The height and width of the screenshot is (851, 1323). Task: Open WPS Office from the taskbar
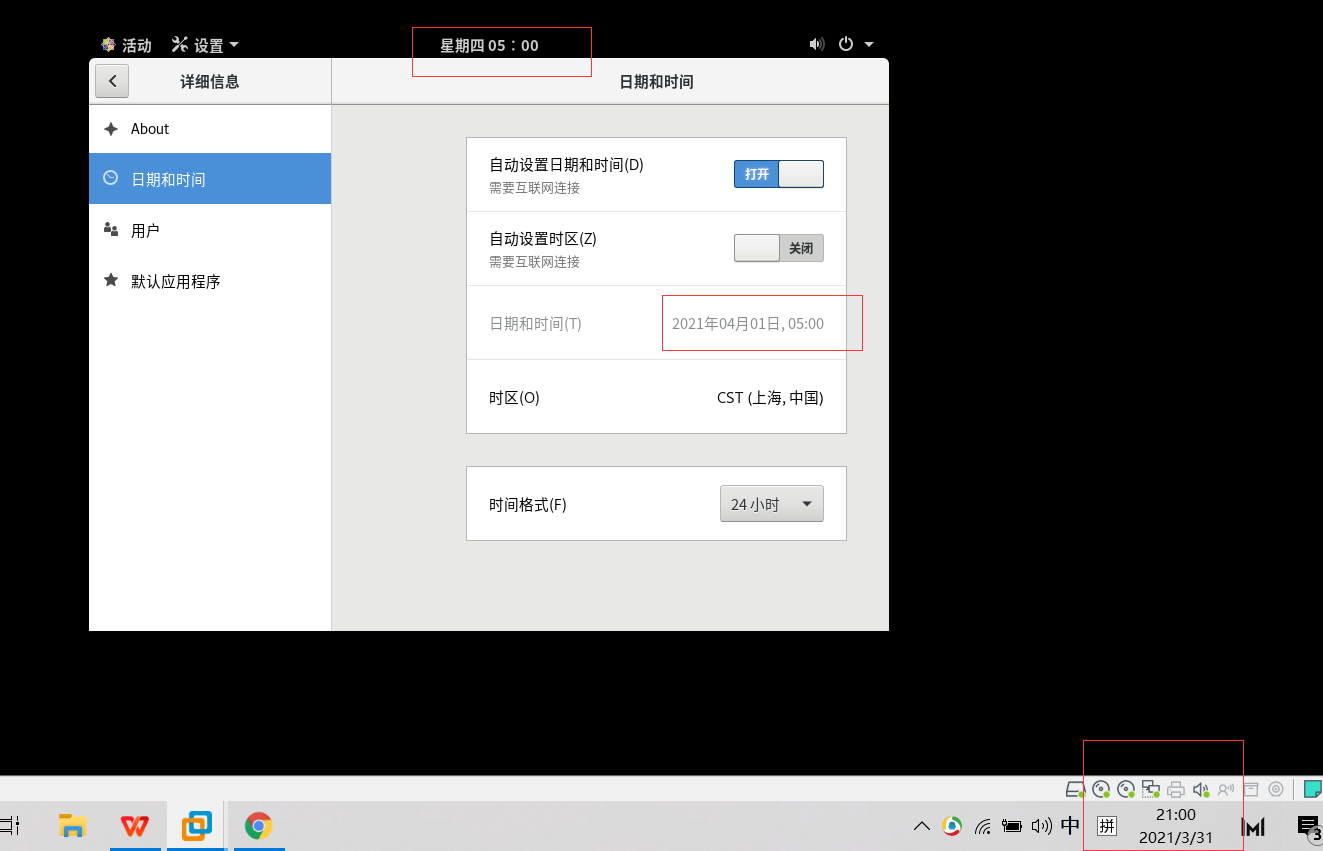tap(135, 826)
